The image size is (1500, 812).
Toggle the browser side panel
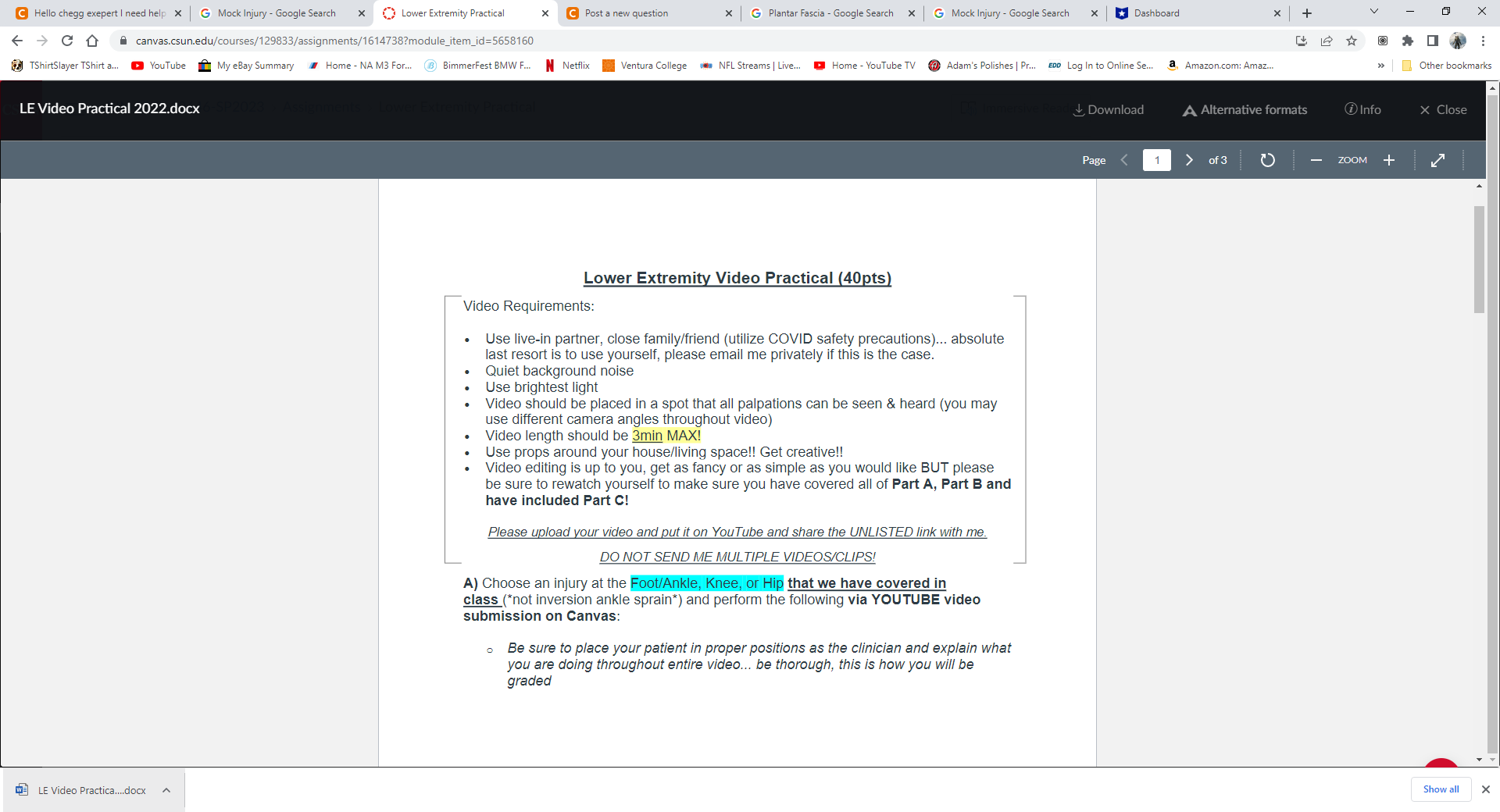pyautogui.click(x=1434, y=41)
